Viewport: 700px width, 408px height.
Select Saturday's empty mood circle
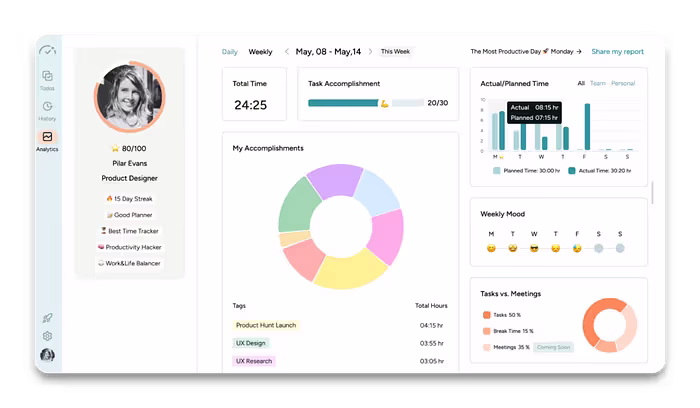[598, 248]
